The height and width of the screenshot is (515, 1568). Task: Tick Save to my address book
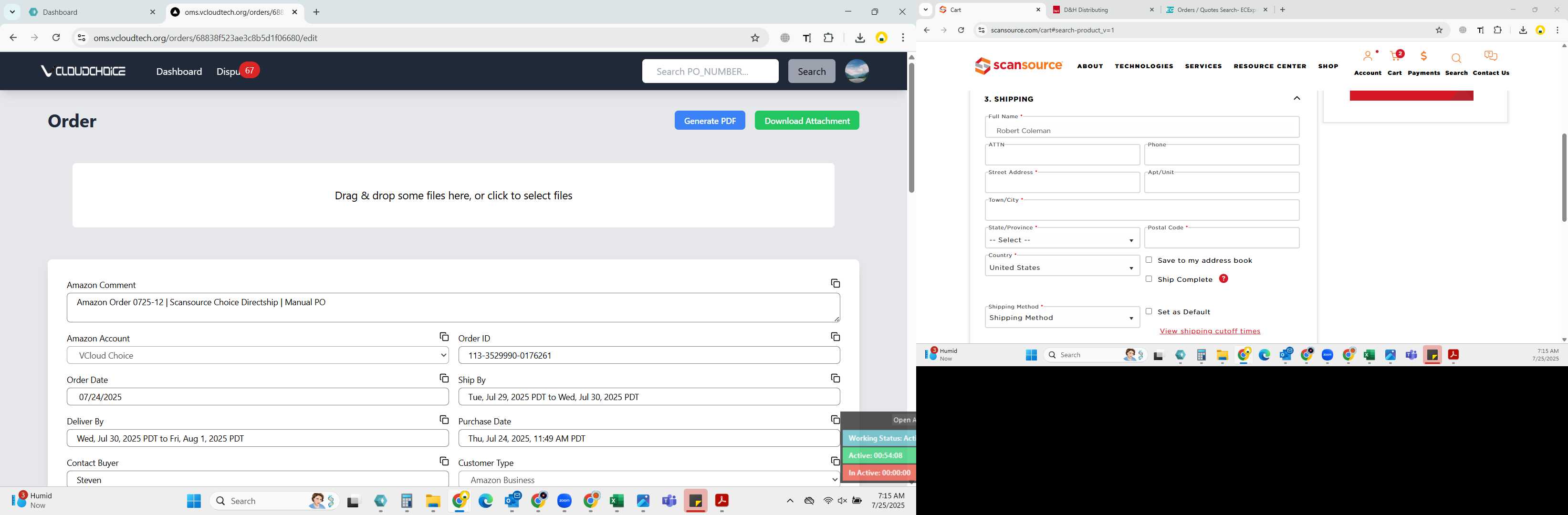[x=1149, y=259]
